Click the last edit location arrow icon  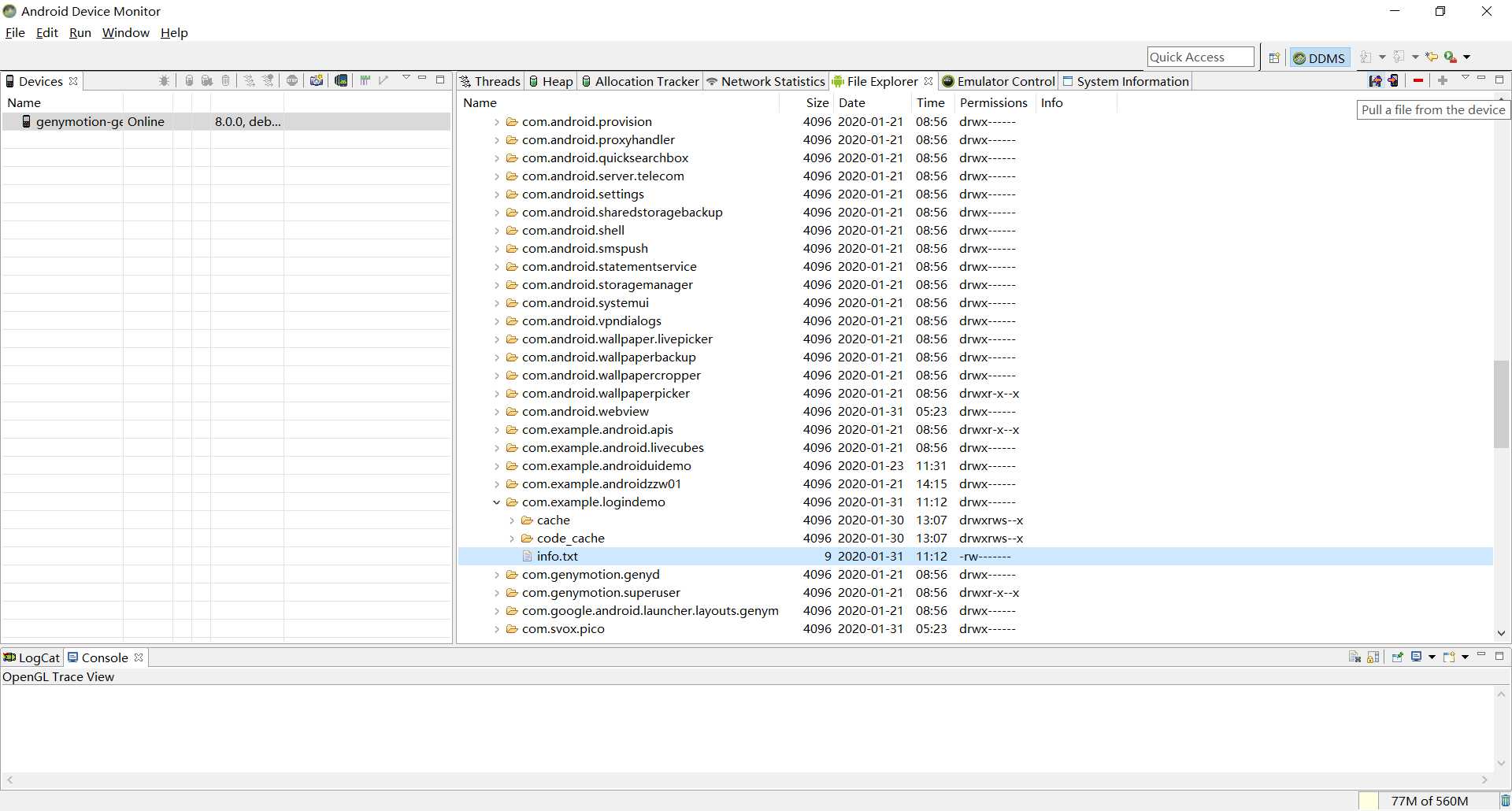point(1432,57)
